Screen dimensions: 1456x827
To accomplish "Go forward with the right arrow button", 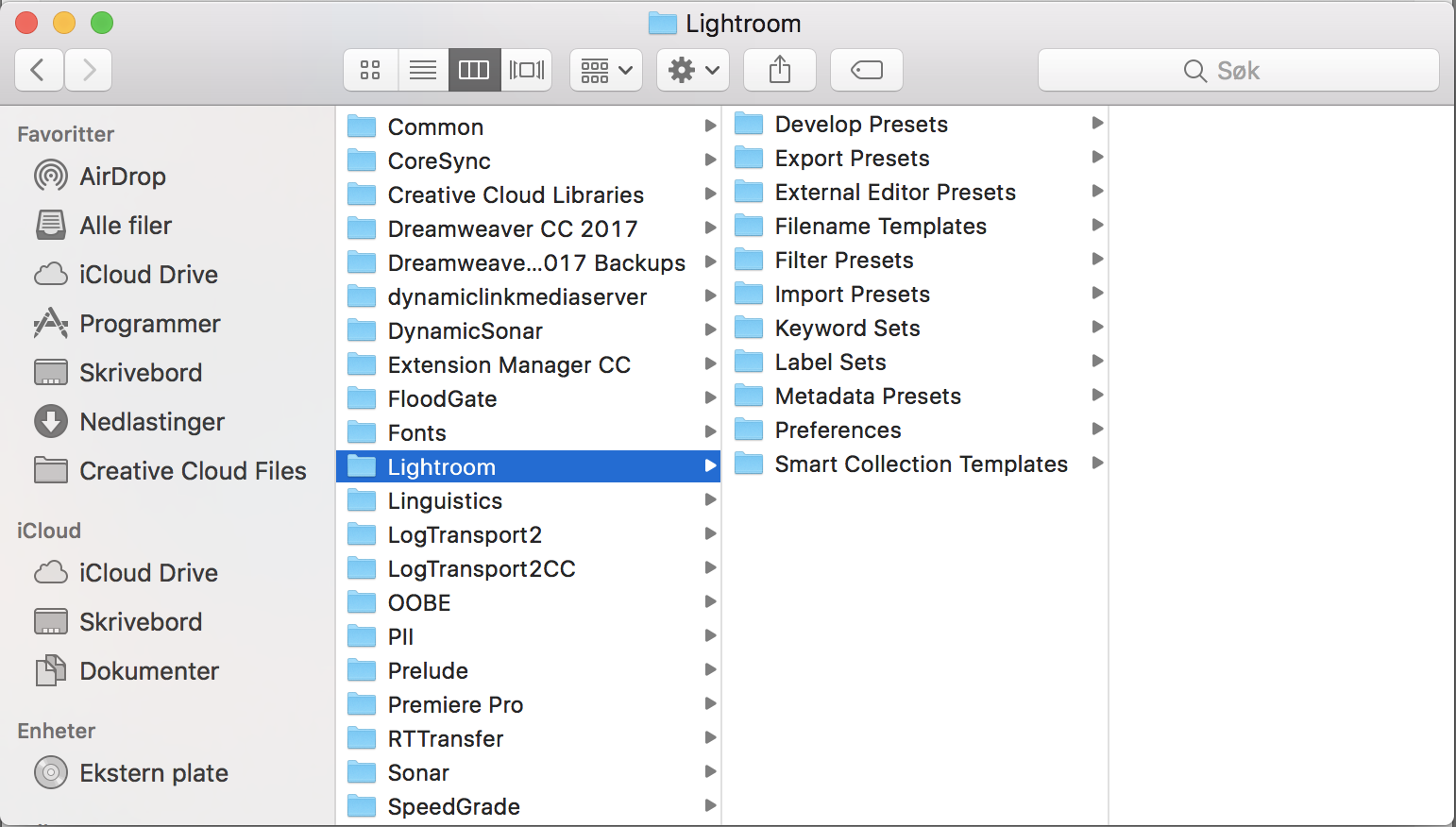I will point(89,70).
